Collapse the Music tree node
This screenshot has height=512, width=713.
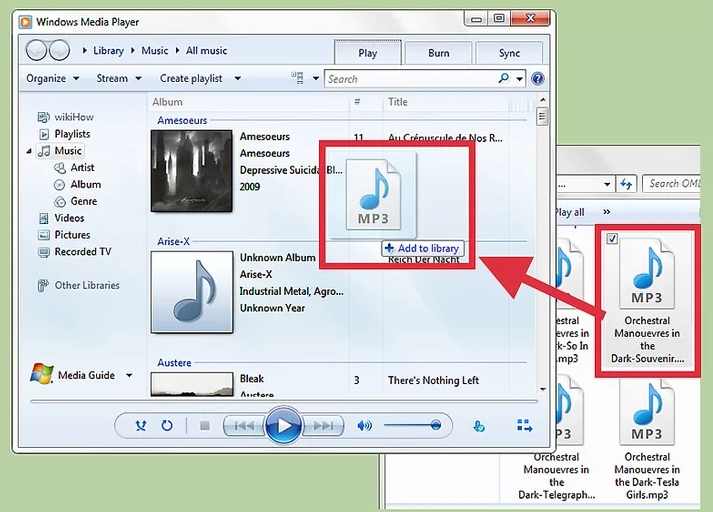29,151
